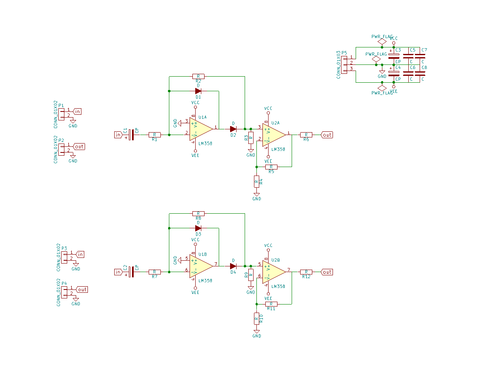
Task: Select resistor R5 under U2A
Action: point(271,167)
